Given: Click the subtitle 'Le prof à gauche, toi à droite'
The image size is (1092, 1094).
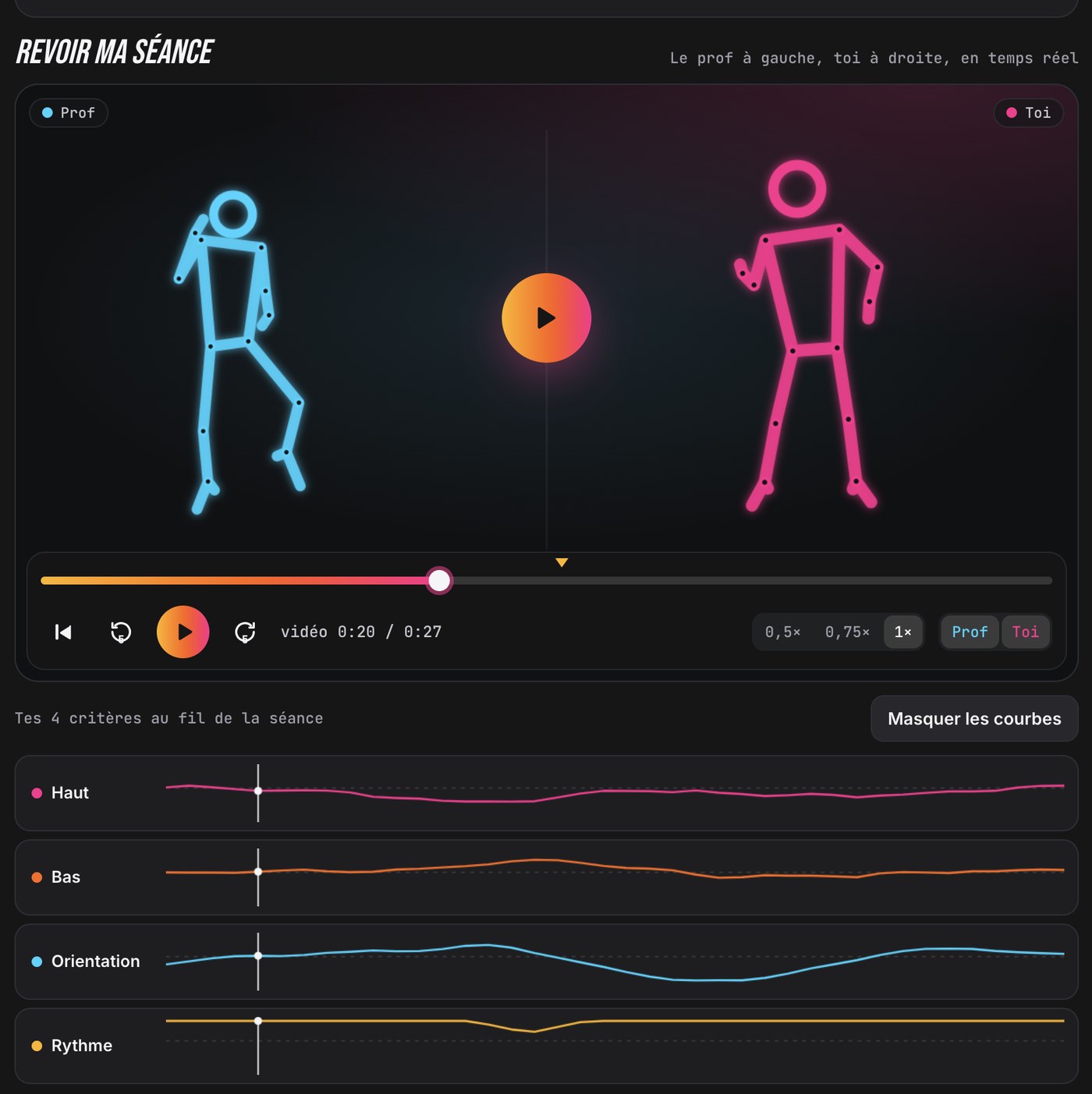Looking at the screenshot, I should point(810,58).
